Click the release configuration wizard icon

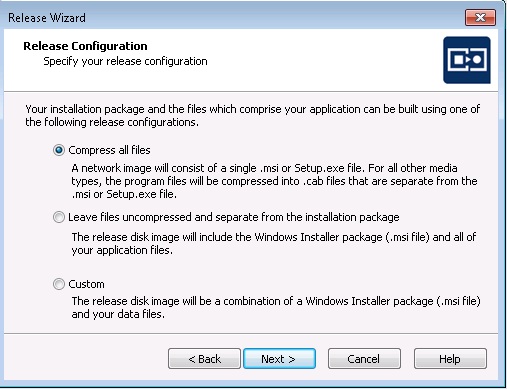click(467, 60)
